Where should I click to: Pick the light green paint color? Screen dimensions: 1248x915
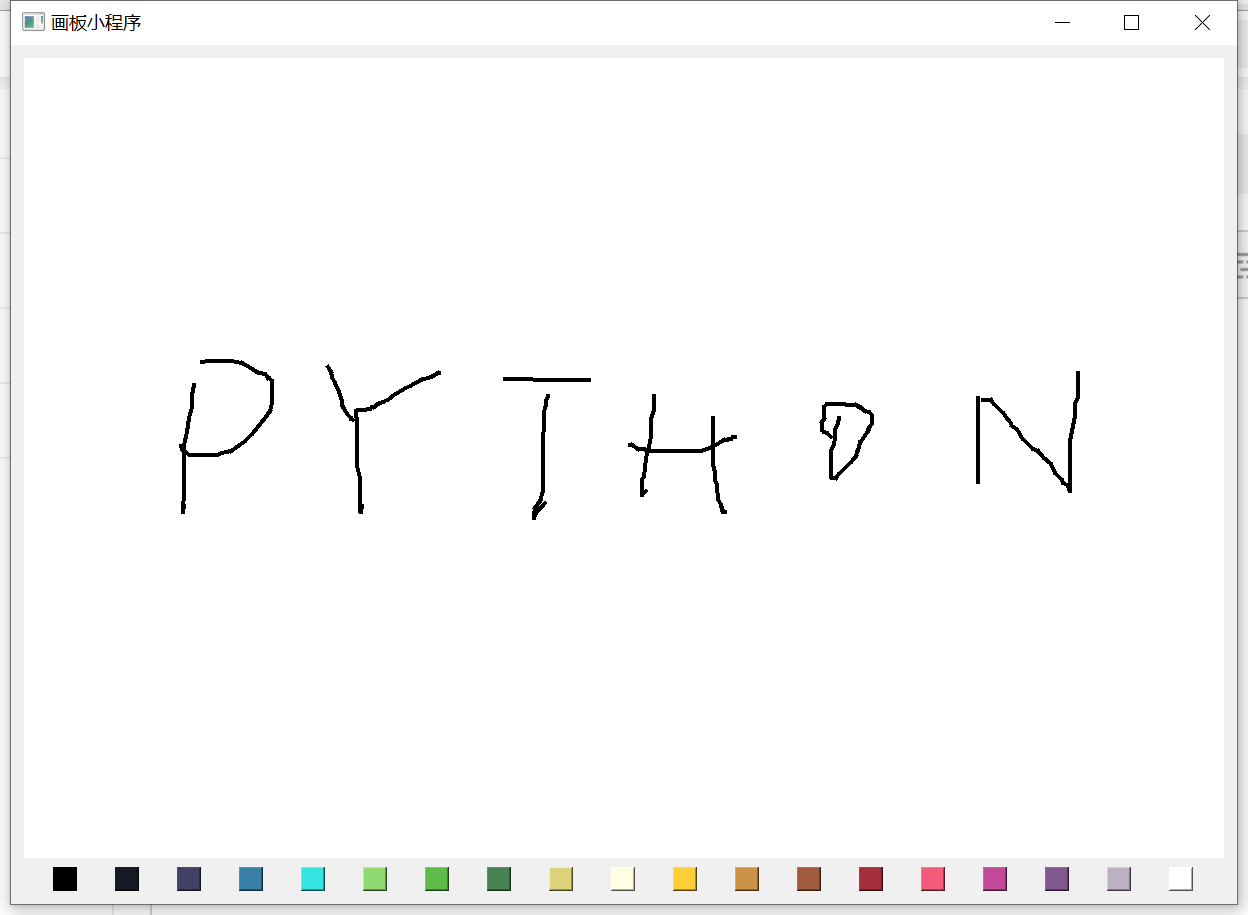click(374, 878)
